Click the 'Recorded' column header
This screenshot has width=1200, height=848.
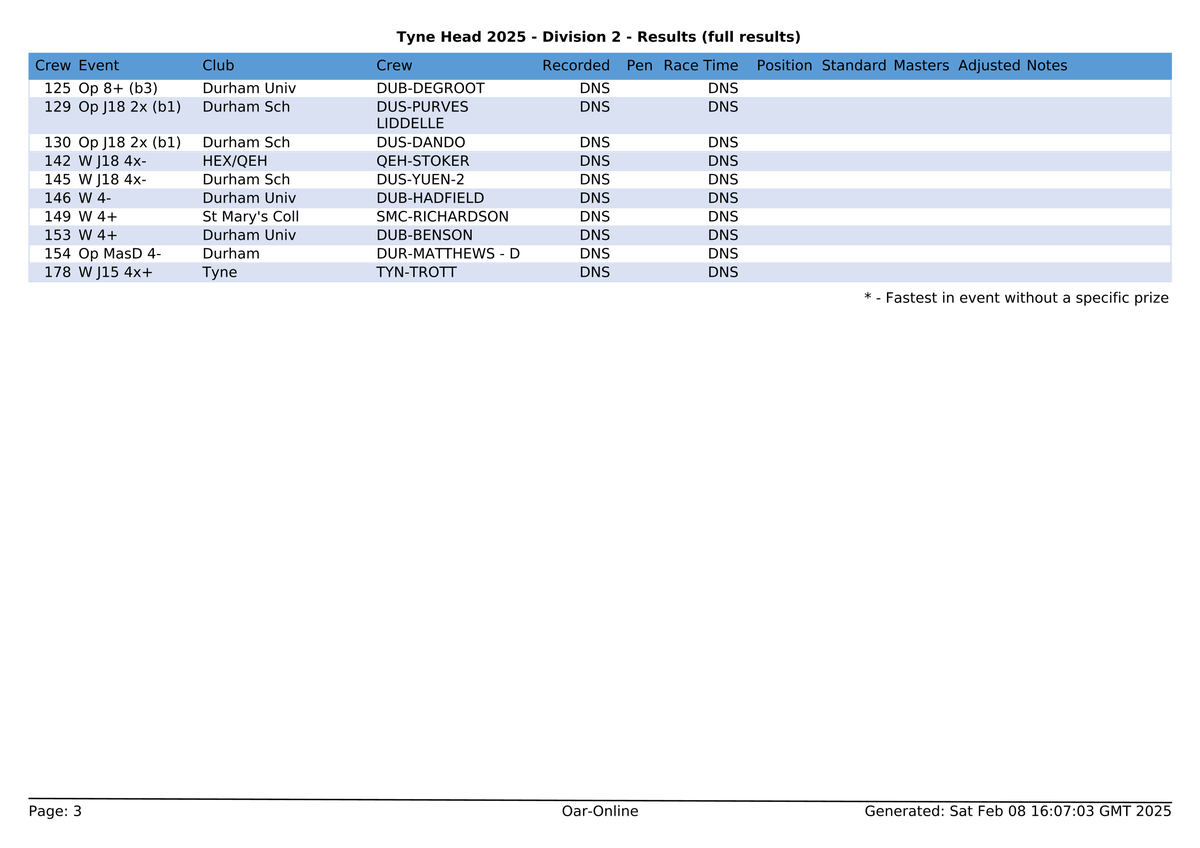(576, 66)
